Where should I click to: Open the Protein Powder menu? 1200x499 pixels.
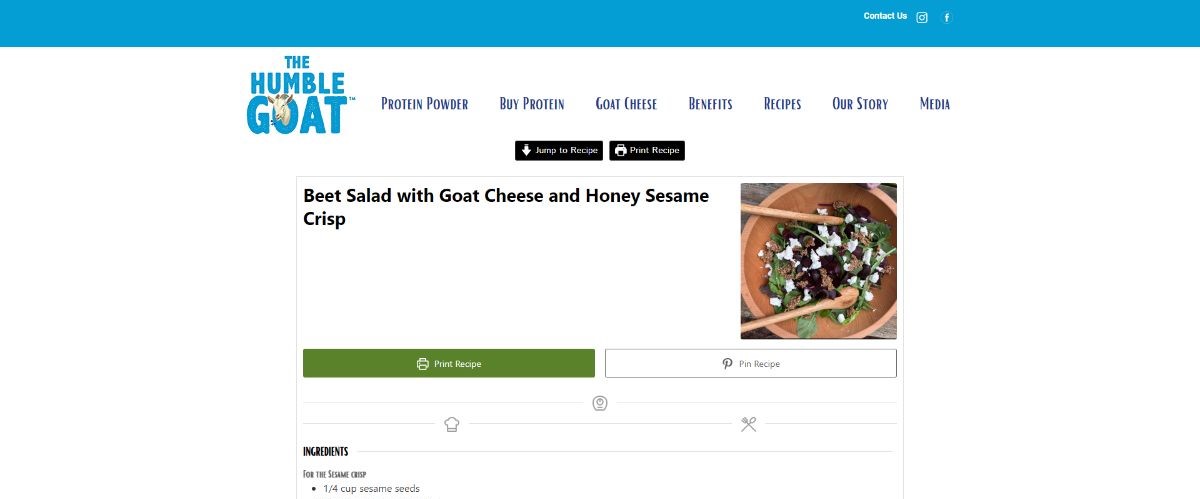424,104
